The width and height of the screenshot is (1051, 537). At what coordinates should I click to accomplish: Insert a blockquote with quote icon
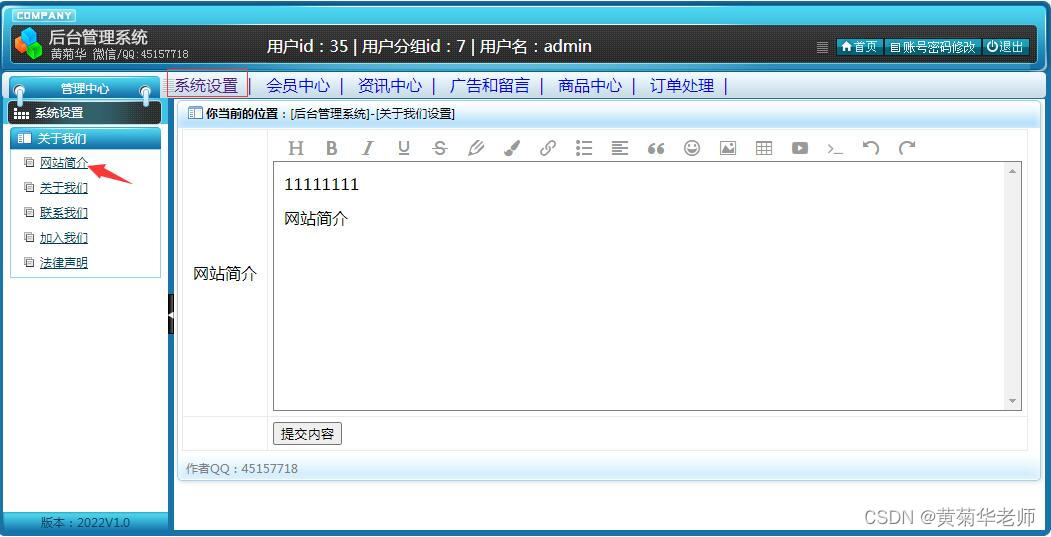[x=656, y=148]
